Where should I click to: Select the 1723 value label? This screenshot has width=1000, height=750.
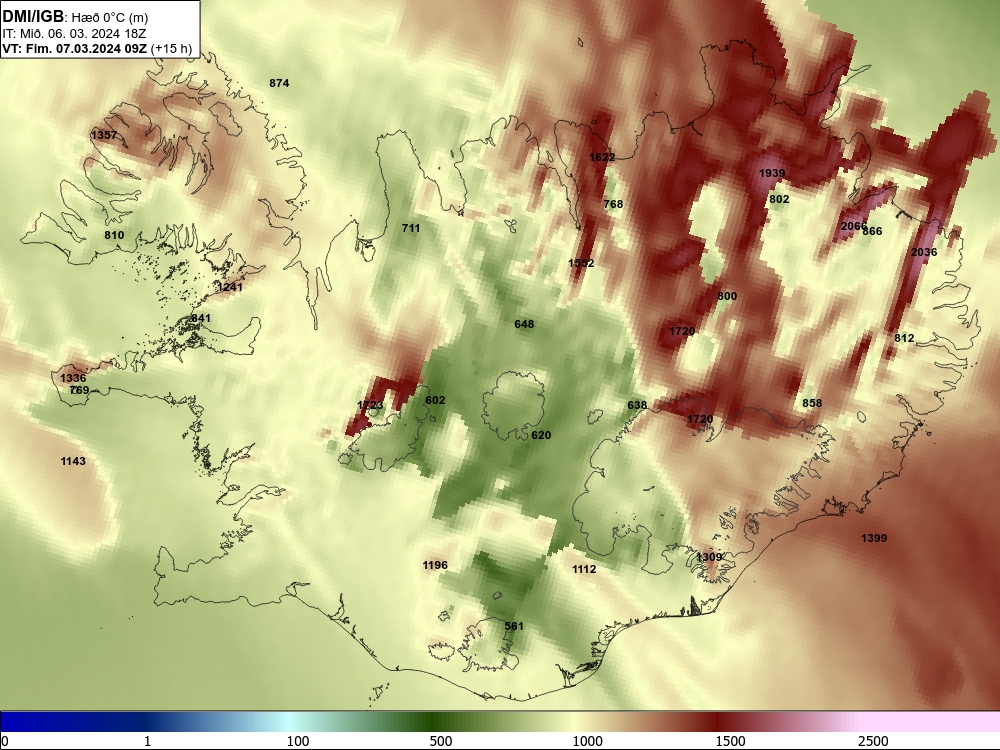(371, 405)
